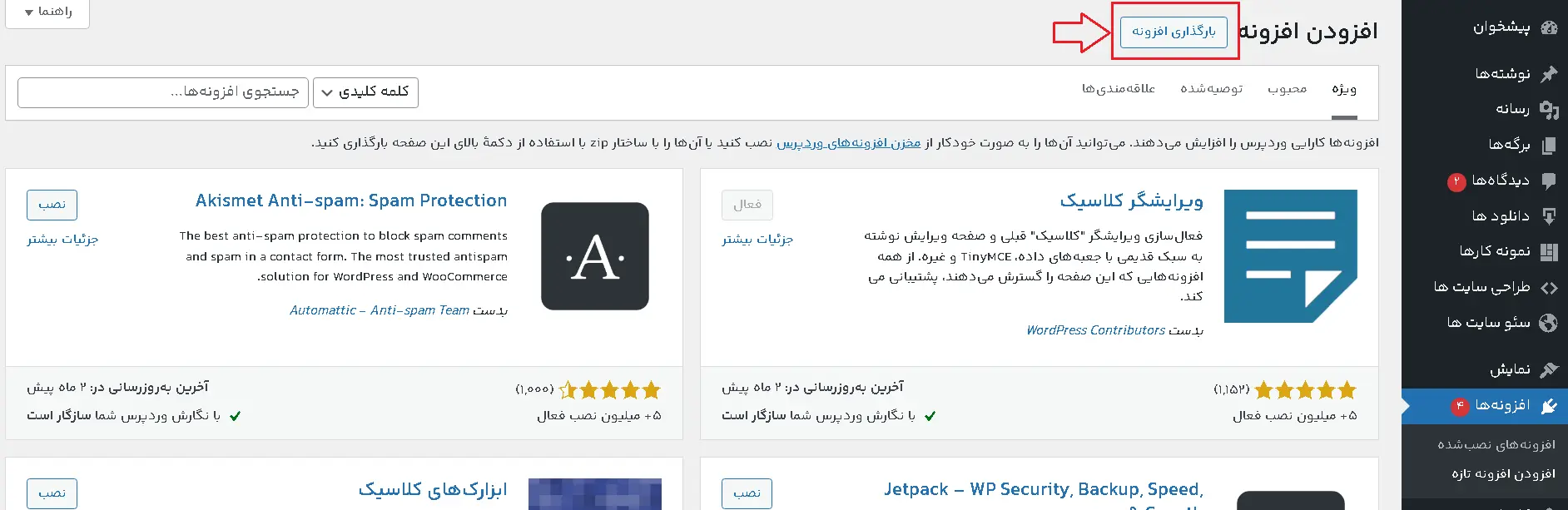The height and width of the screenshot is (510, 1568).
Task: Switch to the محبوب popular tab
Action: pos(1288,89)
